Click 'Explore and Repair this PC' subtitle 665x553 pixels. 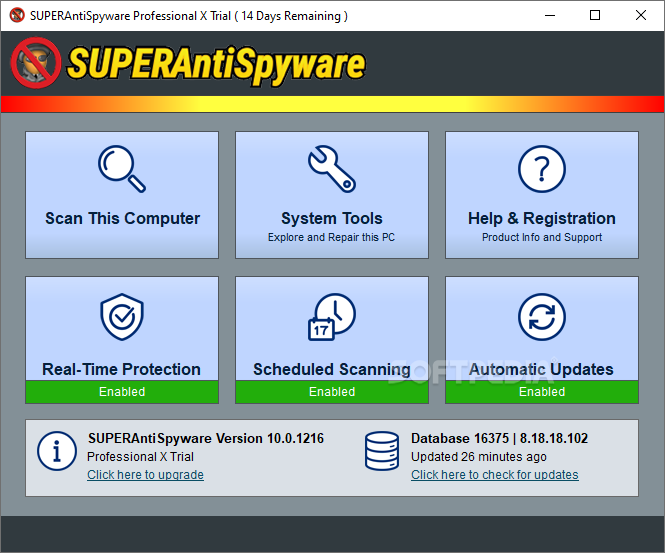331,237
